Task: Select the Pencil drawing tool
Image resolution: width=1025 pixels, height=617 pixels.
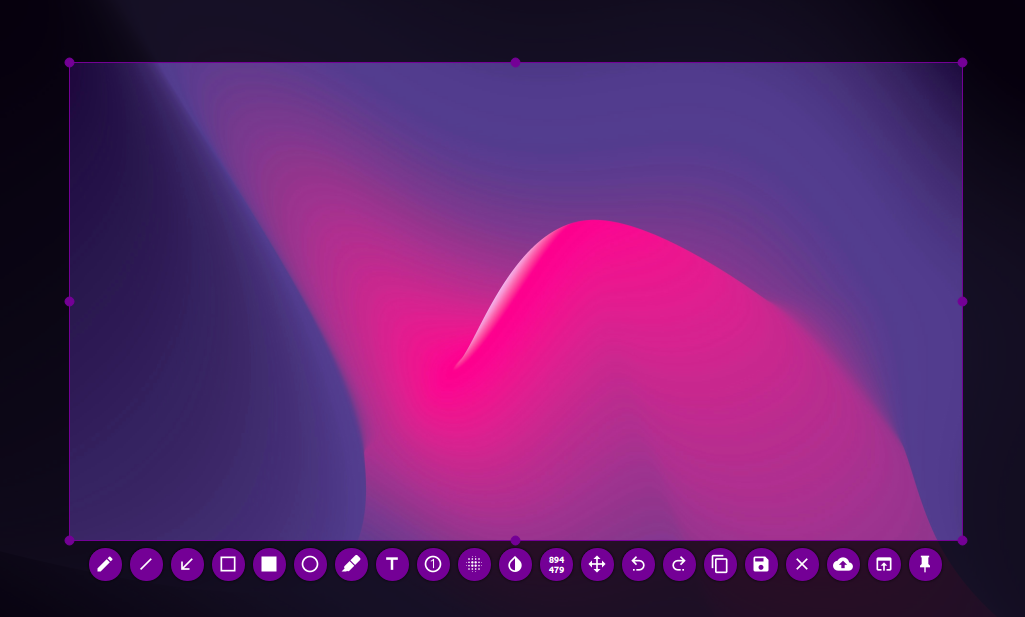Action: pos(105,564)
